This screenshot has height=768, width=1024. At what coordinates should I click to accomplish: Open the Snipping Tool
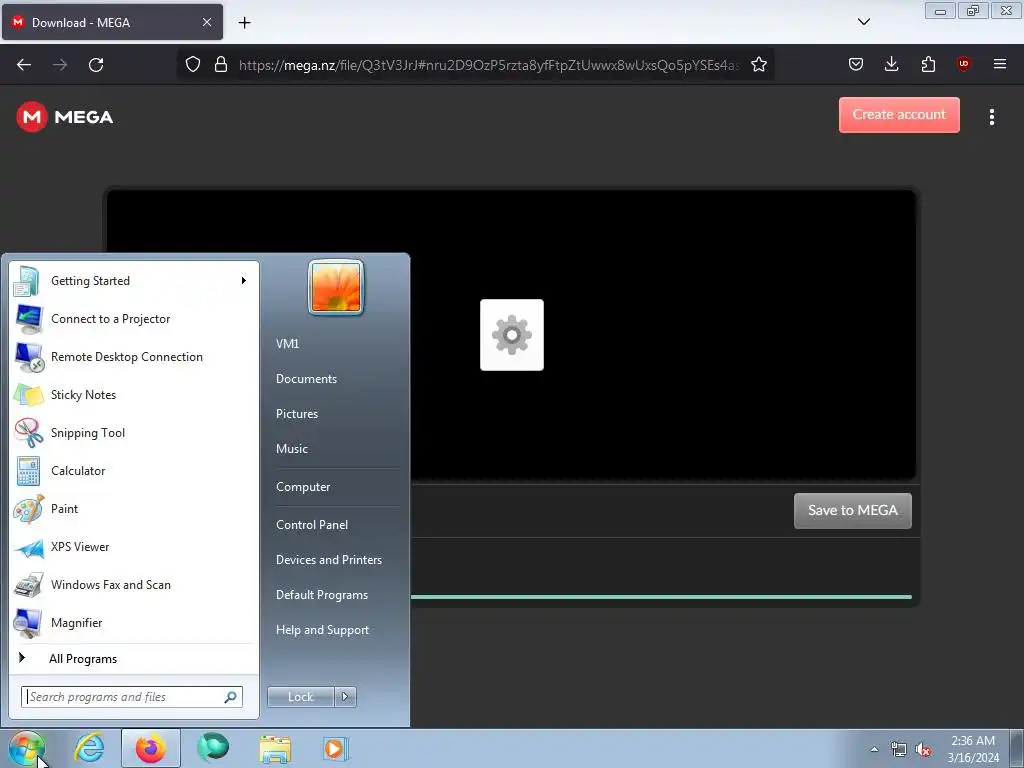click(x=134, y=432)
